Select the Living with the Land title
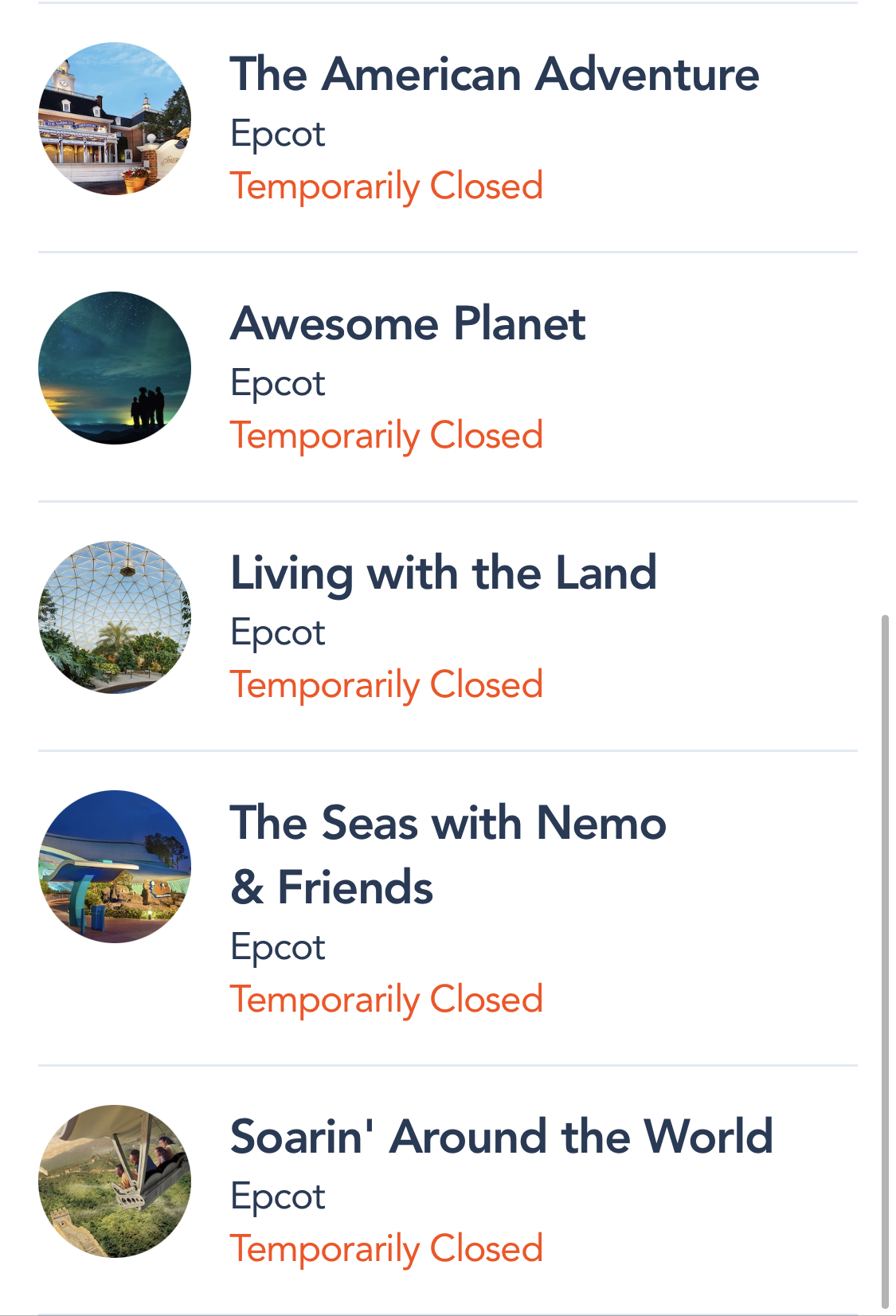The width and height of the screenshot is (896, 1316). click(444, 574)
